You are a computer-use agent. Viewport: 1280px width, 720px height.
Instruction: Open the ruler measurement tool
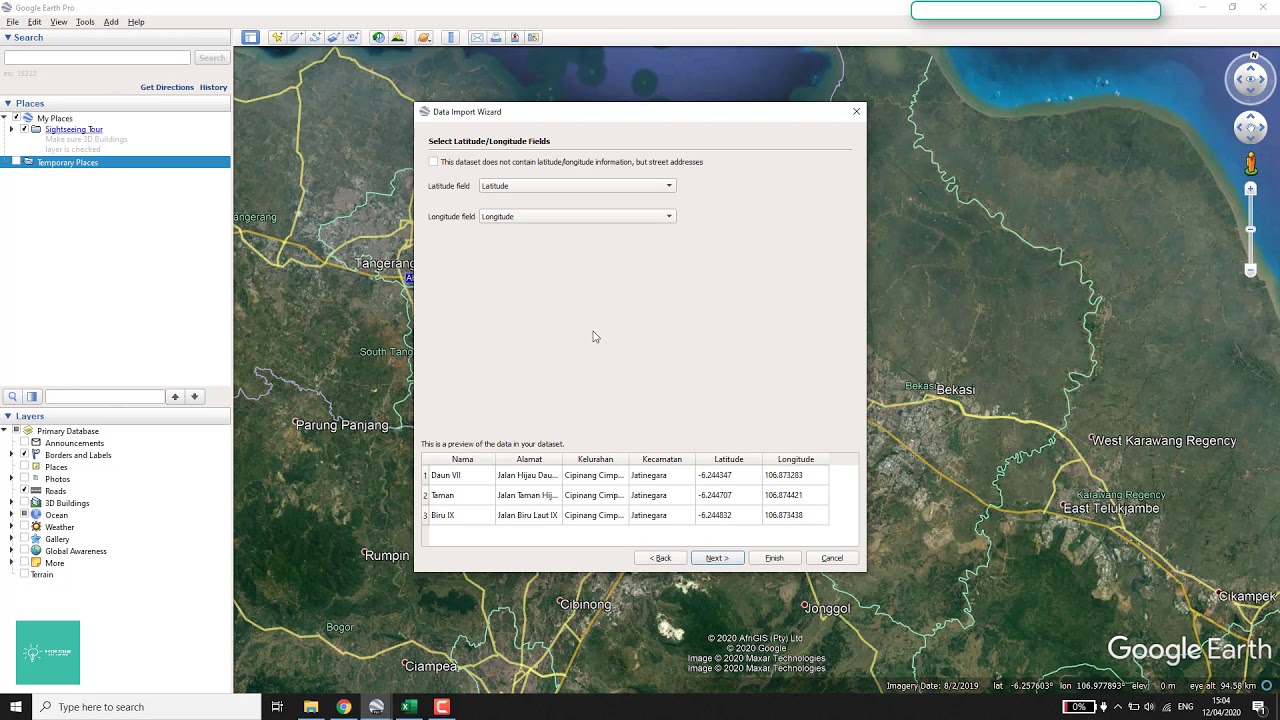pyautogui.click(x=451, y=38)
